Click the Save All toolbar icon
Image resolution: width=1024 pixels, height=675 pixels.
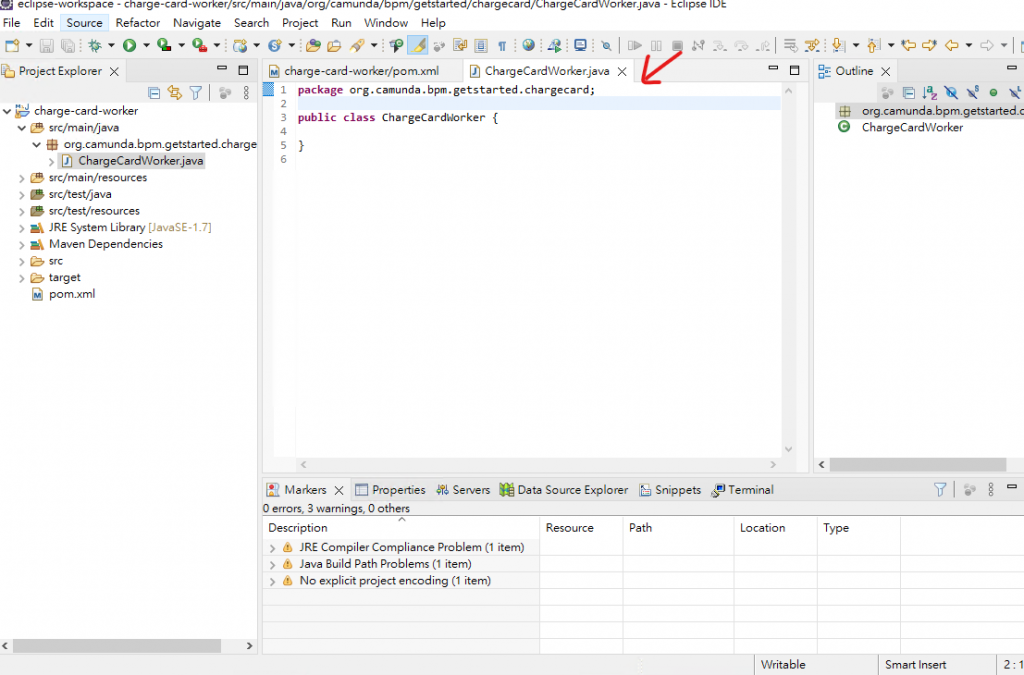tap(67, 46)
